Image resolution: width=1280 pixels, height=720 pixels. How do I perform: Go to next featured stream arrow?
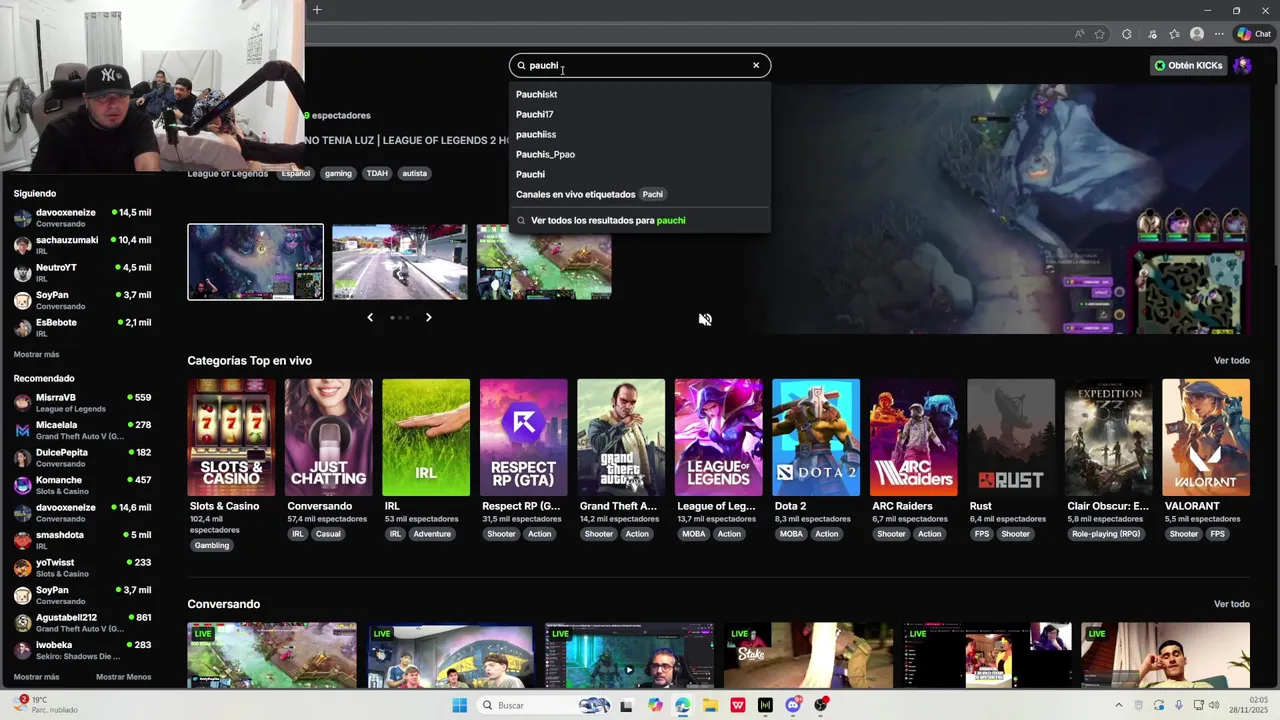pyautogui.click(x=428, y=317)
